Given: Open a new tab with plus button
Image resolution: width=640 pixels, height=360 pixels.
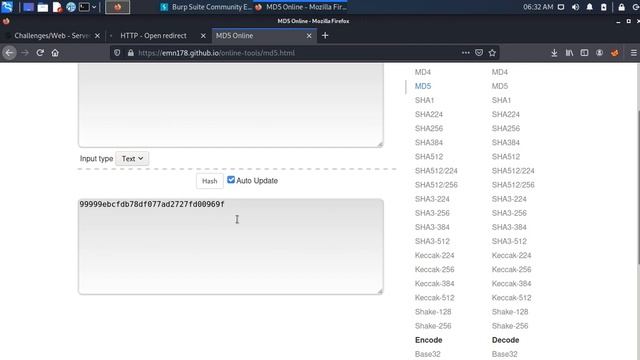Looking at the screenshot, I should point(325,36).
